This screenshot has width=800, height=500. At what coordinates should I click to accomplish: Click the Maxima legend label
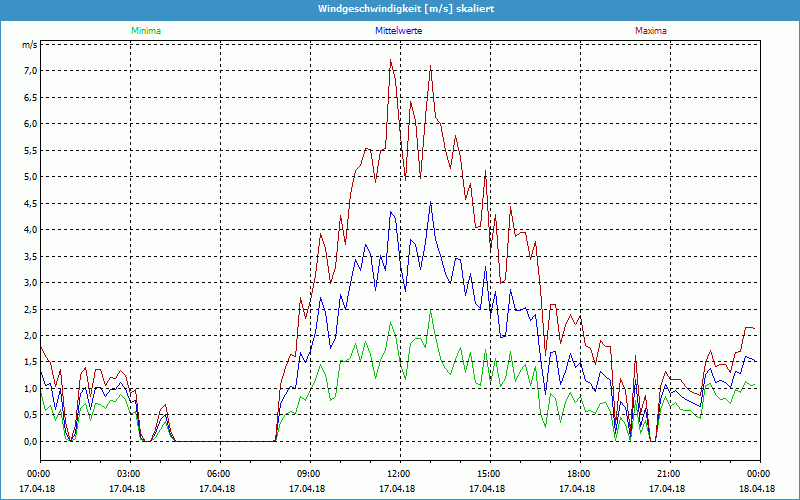point(651,31)
